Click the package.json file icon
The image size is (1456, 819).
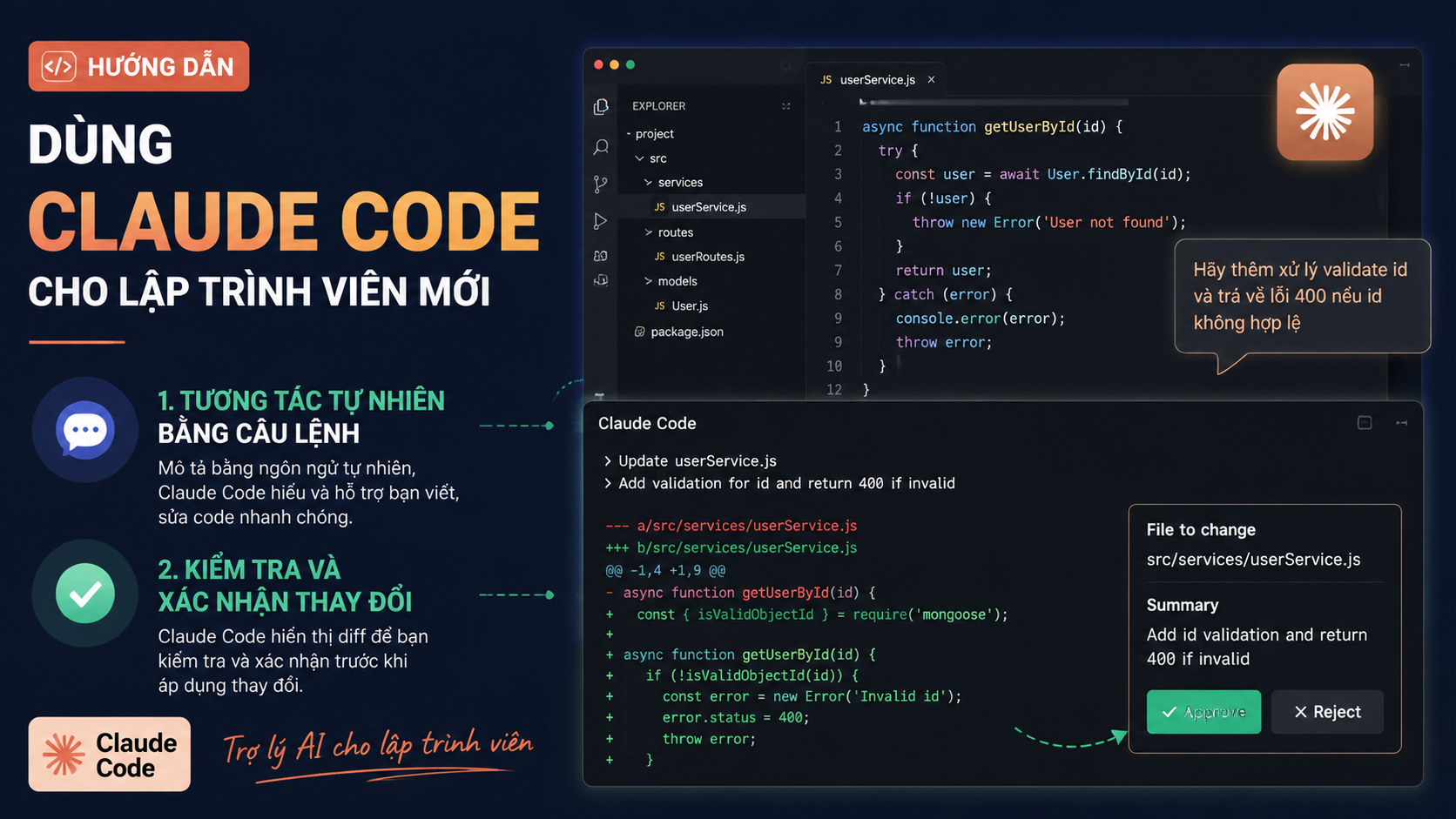pyautogui.click(x=640, y=332)
